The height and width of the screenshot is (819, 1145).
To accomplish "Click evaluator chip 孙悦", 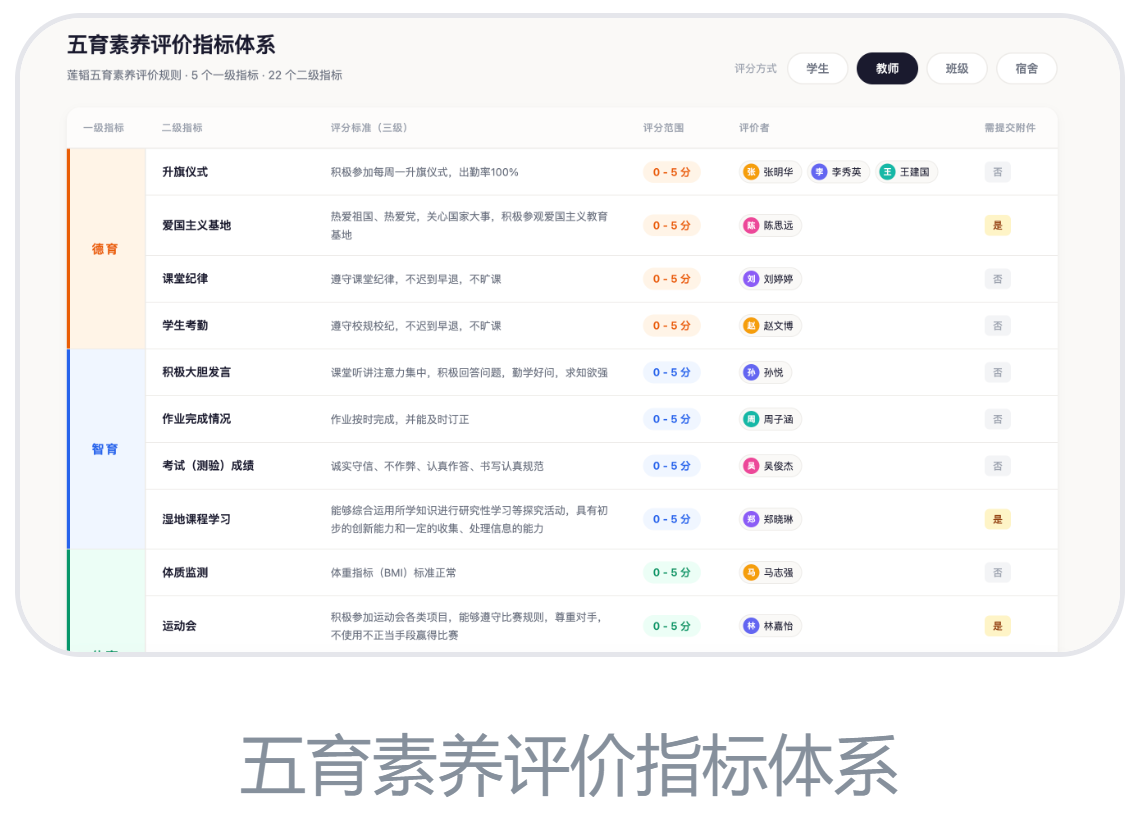I will click(x=765, y=372).
